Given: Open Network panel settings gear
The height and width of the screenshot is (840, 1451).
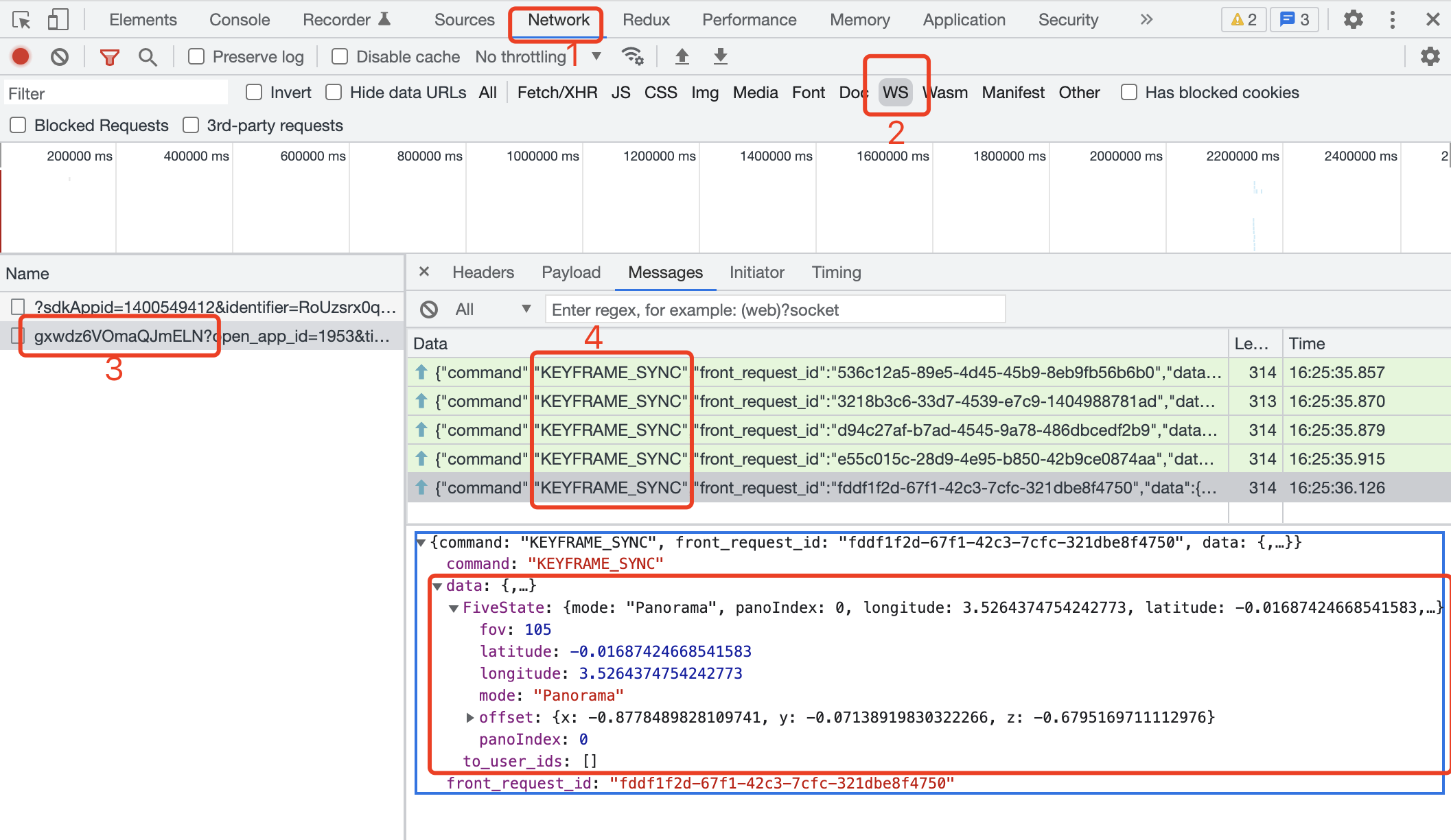Looking at the screenshot, I should pos(1430,56).
